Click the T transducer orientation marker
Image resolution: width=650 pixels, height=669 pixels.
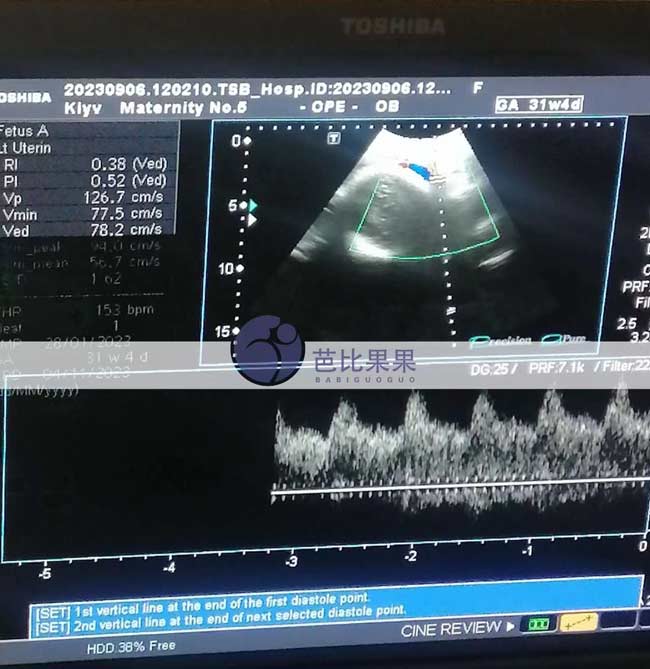tap(334, 138)
